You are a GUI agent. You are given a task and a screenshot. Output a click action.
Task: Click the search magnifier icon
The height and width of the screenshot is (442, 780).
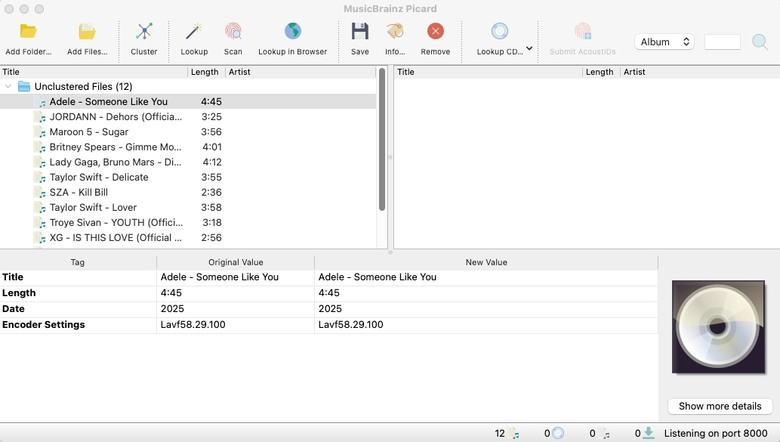(760, 42)
